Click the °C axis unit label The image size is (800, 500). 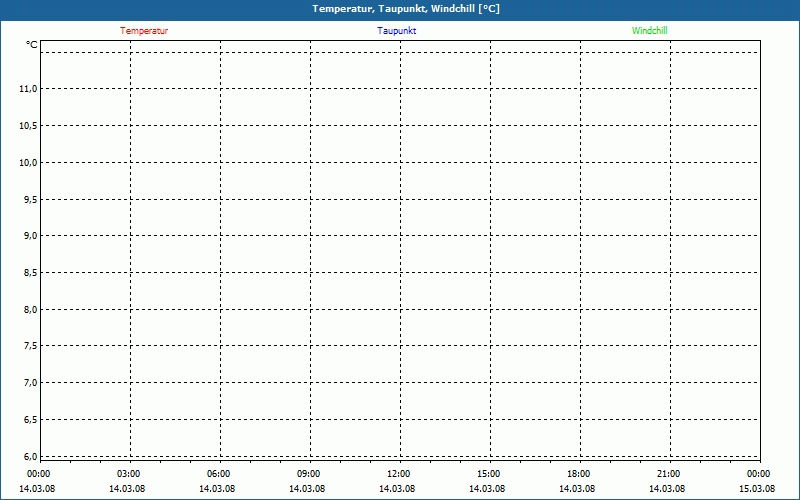click(x=32, y=45)
